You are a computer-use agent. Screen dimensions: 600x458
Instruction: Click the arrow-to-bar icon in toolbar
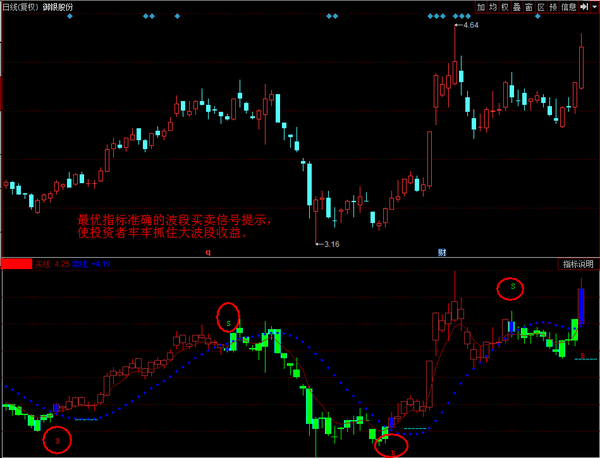[x=582, y=7]
